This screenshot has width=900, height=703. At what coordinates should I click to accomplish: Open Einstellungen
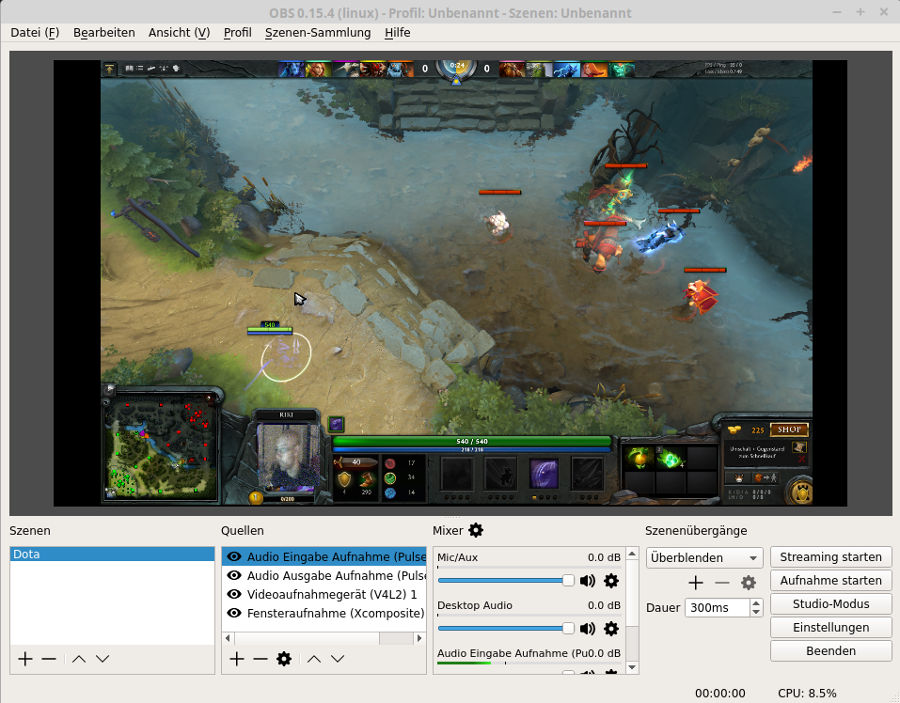click(831, 627)
